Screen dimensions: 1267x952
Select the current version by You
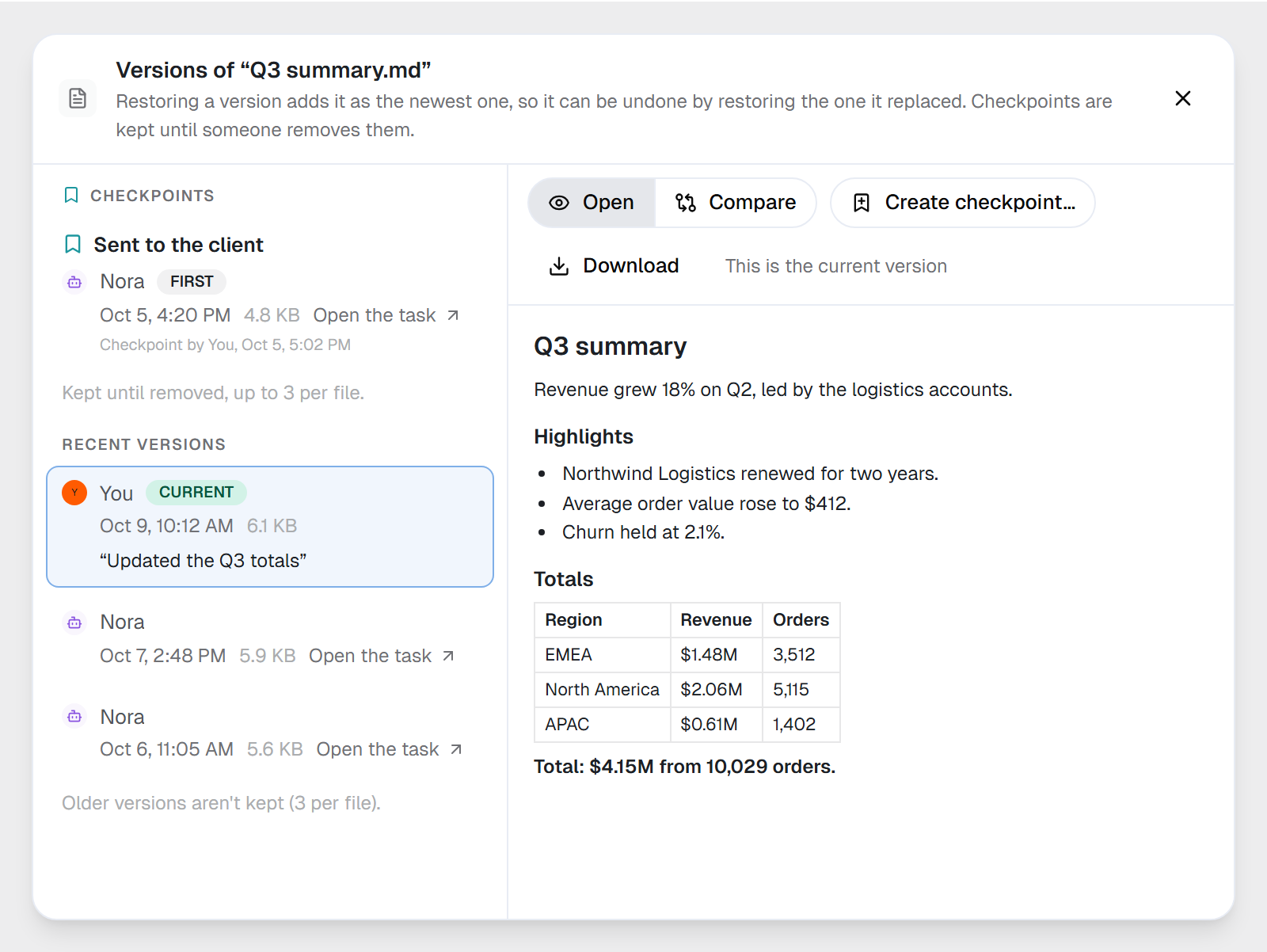click(x=270, y=527)
